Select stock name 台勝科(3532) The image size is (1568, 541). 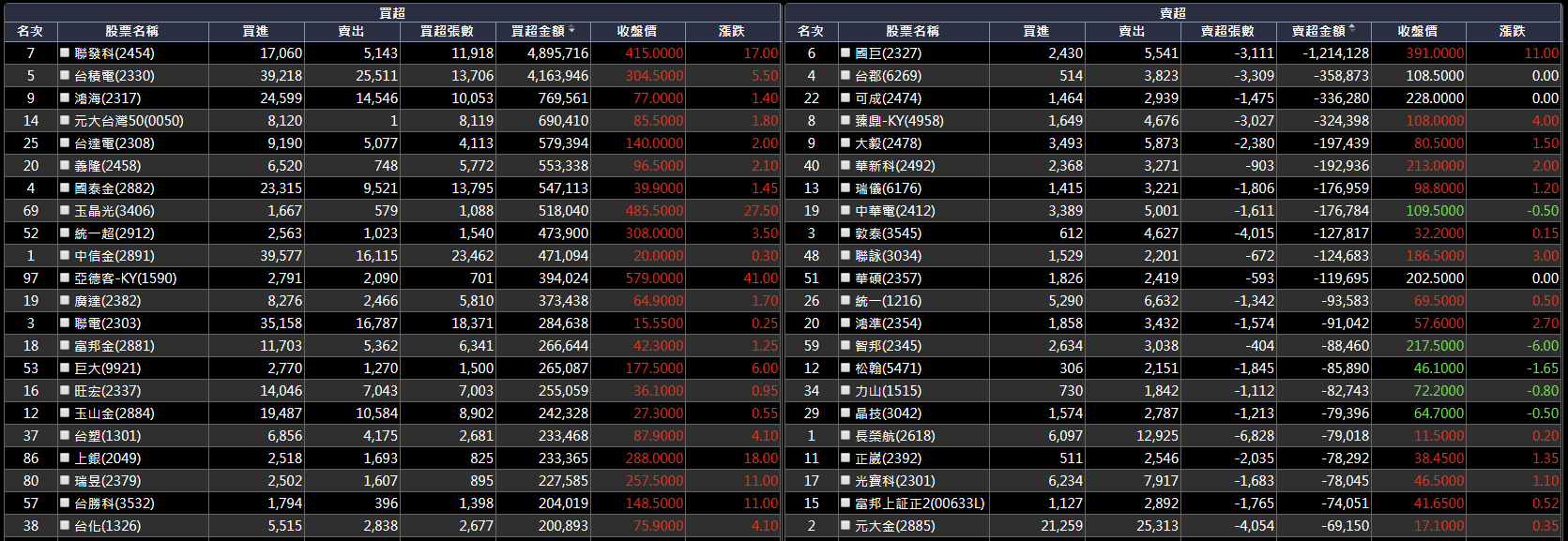coord(114,503)
